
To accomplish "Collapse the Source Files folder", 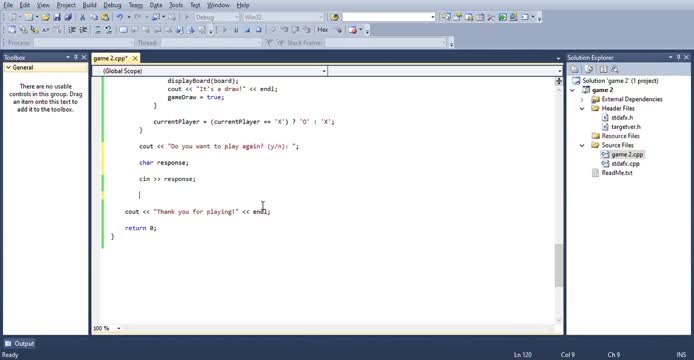I will (582, 145).
